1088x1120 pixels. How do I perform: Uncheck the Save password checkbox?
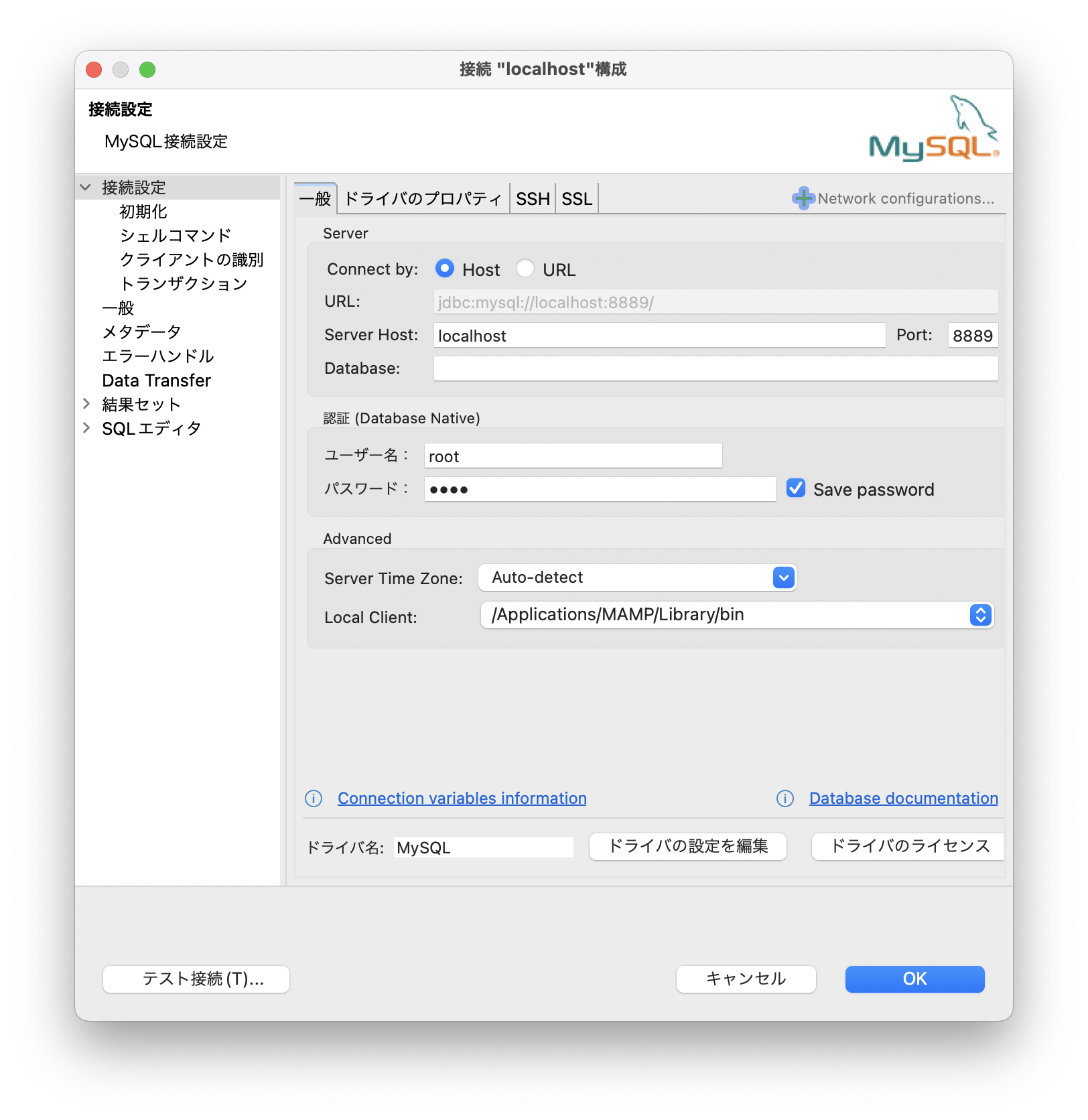point(796,488)
